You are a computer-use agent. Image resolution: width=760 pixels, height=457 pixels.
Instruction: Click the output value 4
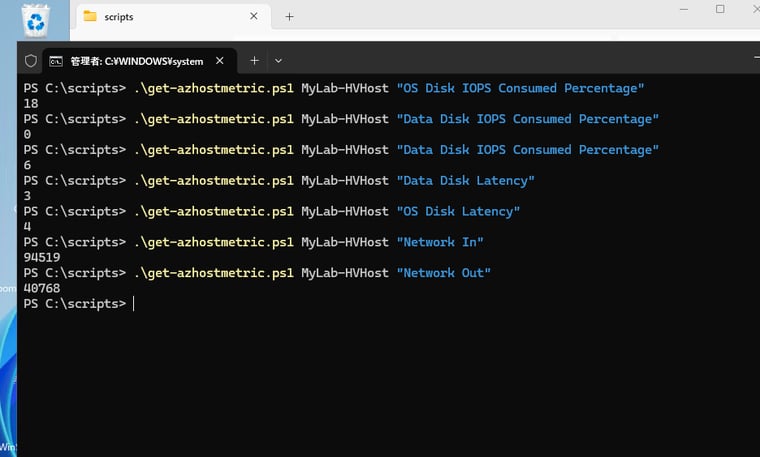(27, 227)
